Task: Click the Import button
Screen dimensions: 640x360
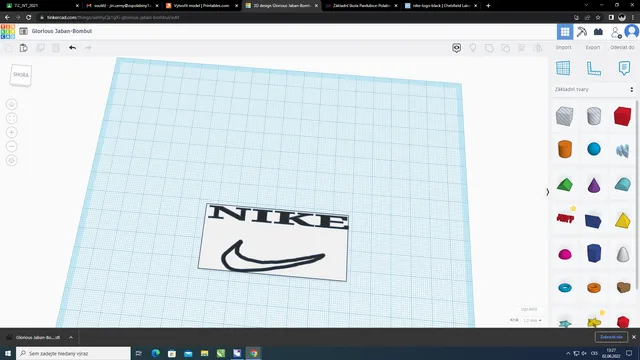Action: (563, 47)
